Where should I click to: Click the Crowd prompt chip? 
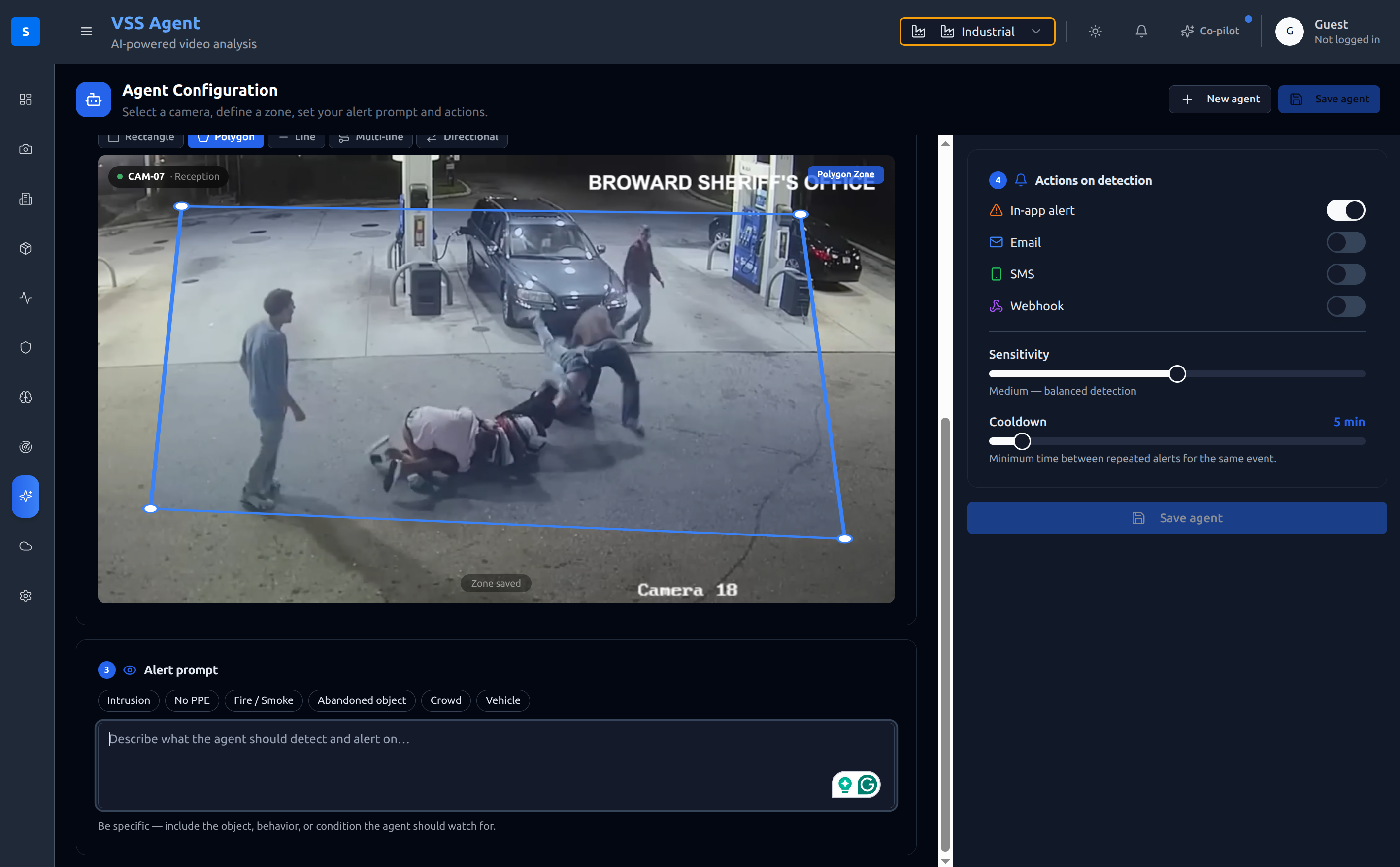[x=446, y=700]
